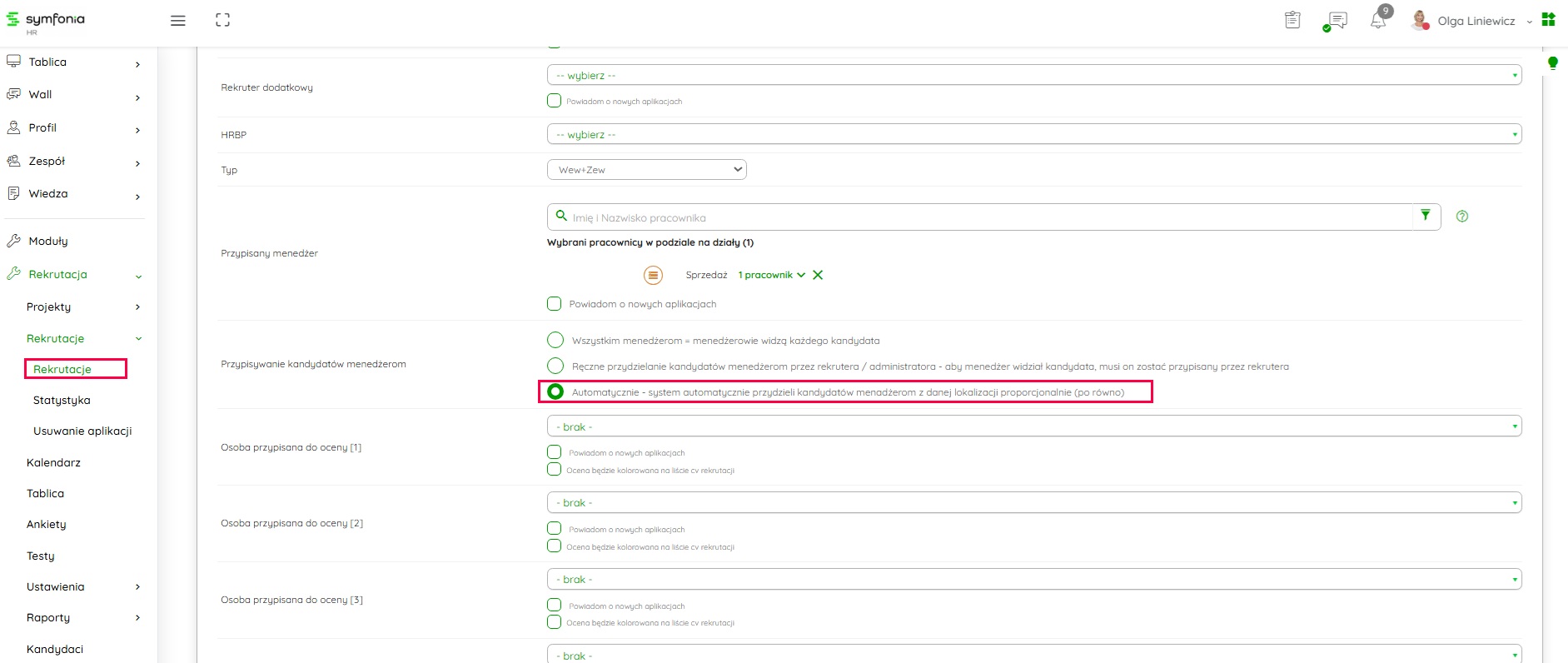Image resolution: width=1568 pixels, height=663 pixels.
Task: Open the clipboard tasks icon
Action: coord(1292,21)
